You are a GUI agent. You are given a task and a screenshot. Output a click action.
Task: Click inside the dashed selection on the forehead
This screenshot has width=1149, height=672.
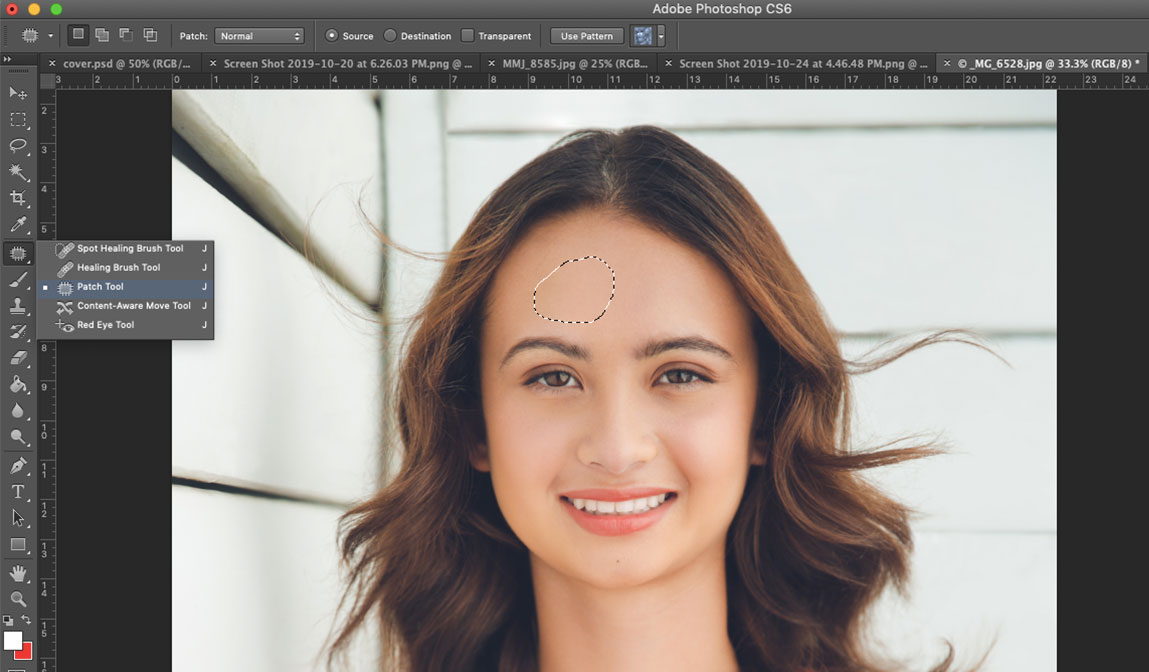[574, 289]
